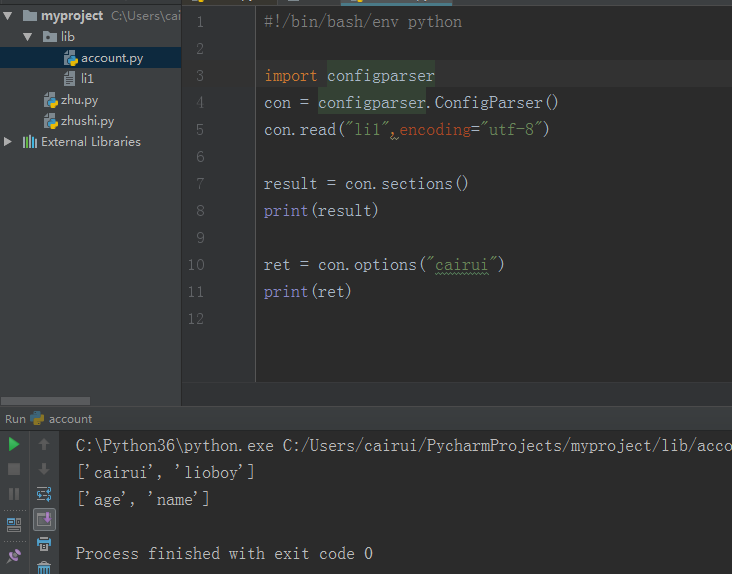Viewport: 732px width, 574px height.
Task: Collapse the lib folder
Action: 28,37
